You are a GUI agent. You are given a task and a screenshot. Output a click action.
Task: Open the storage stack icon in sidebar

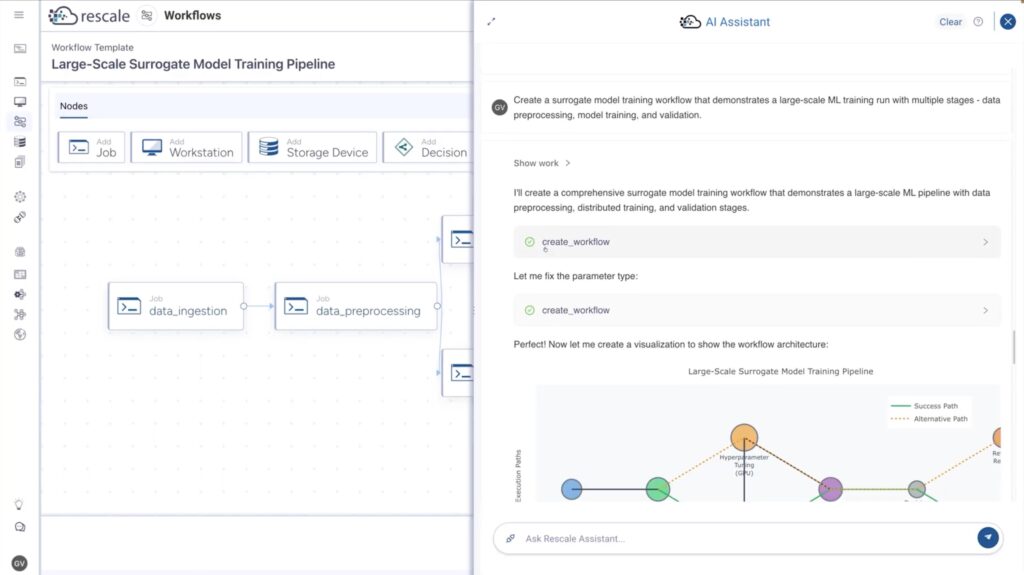pos(20,142)
